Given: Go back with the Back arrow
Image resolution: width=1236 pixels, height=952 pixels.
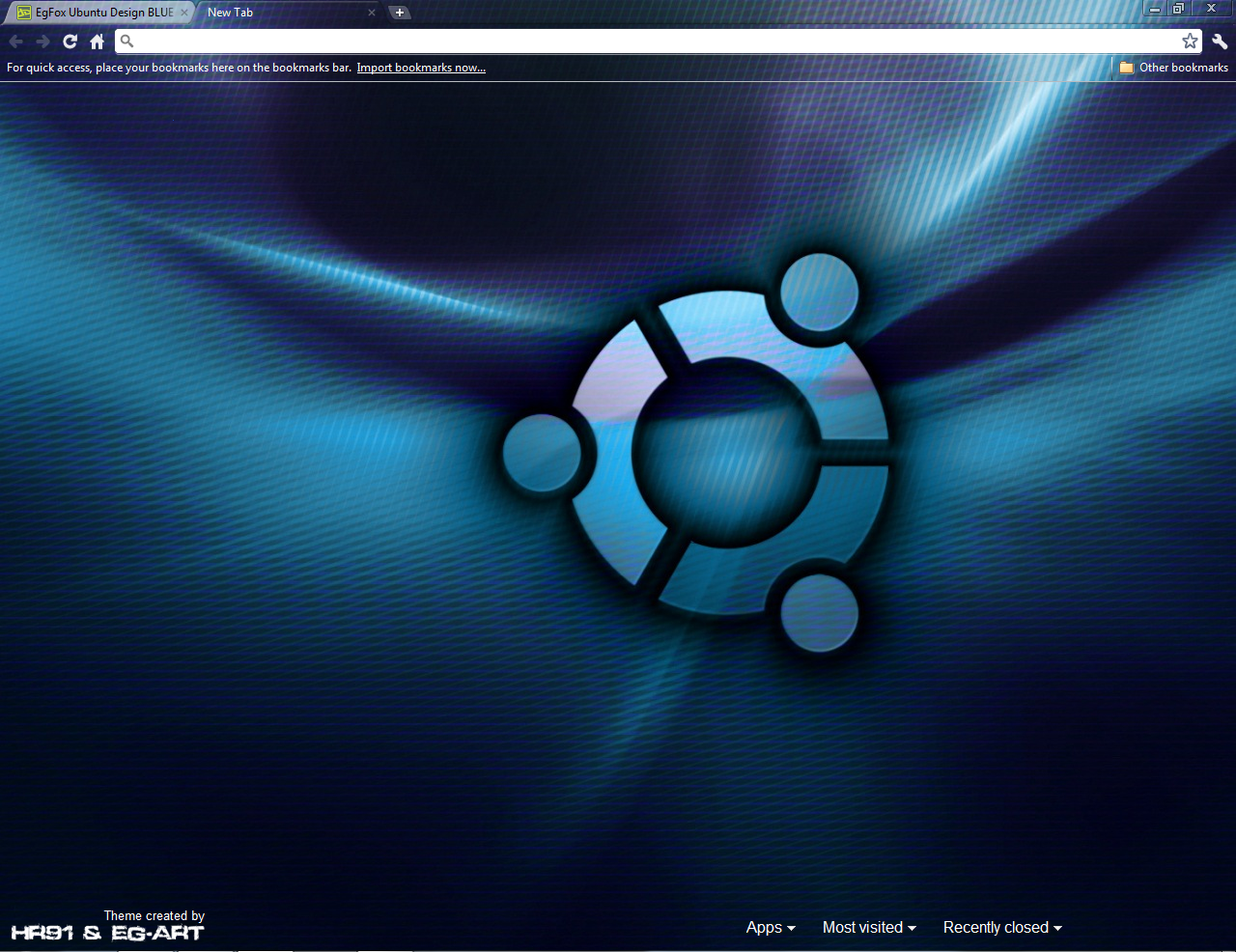Looking at the screenshot, I should tap(15, 42).
